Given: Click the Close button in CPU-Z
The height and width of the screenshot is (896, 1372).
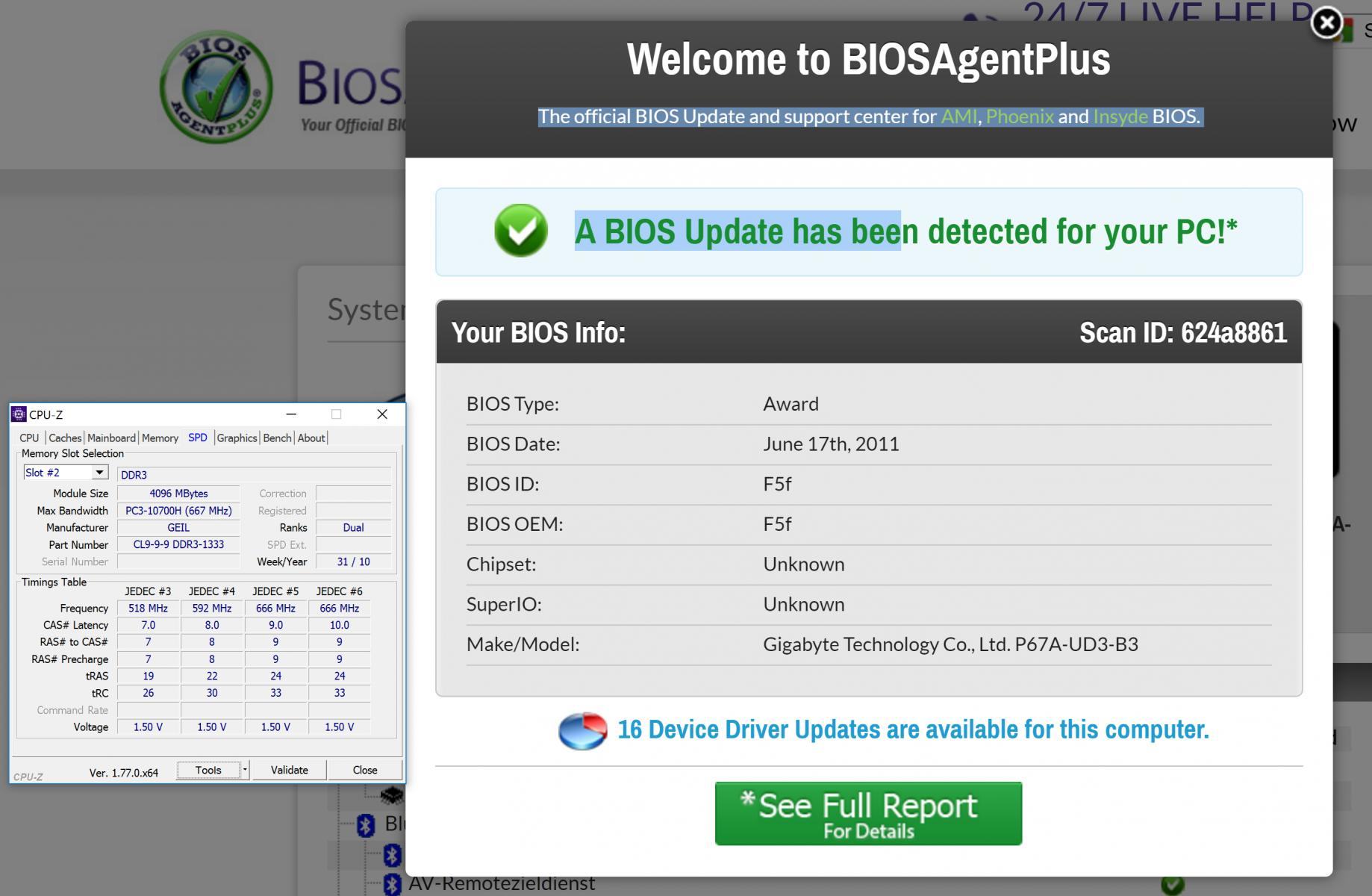Looking at the screenshot, I should point(365,770).
